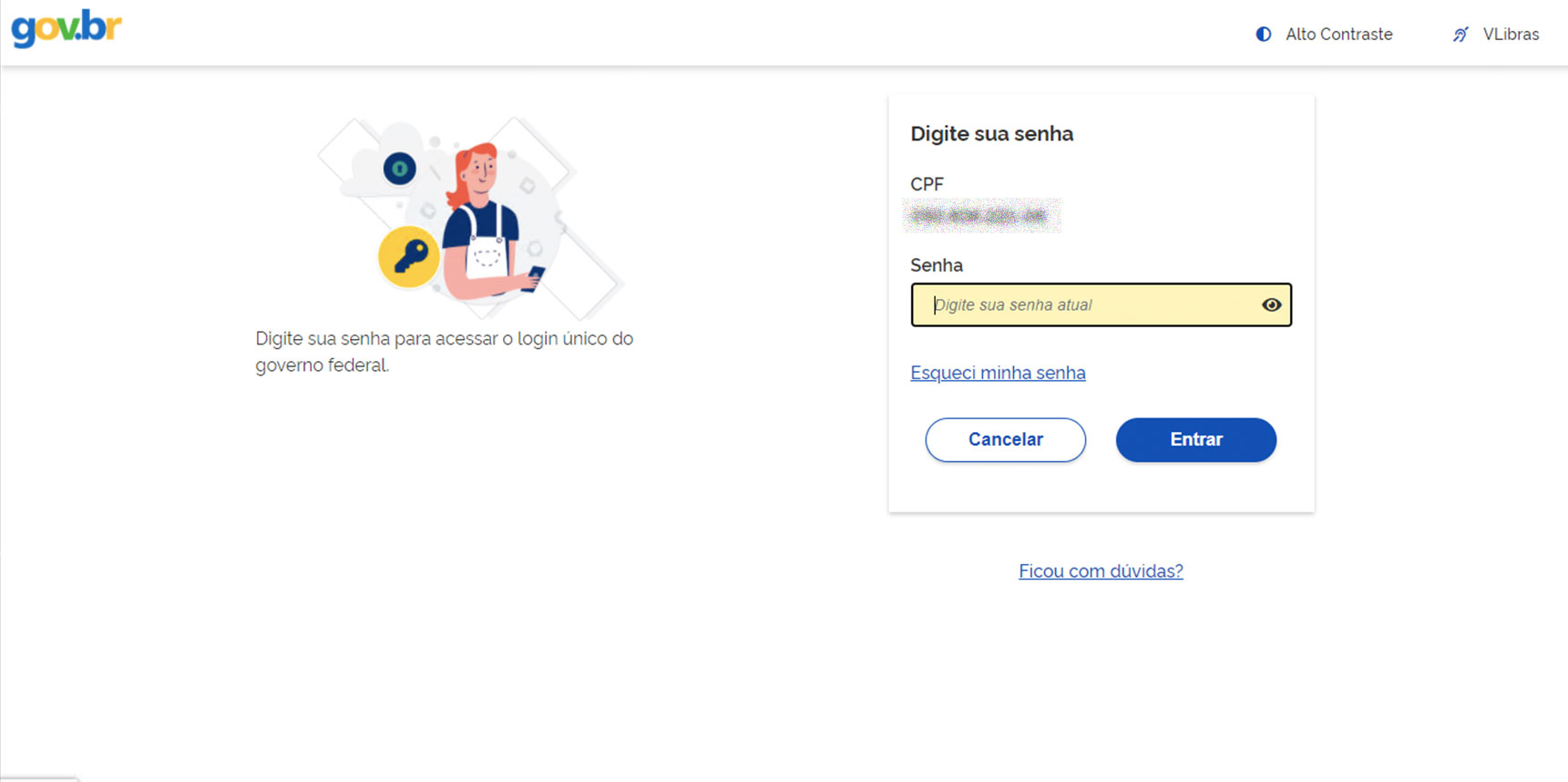The width and height of the screenshot is (1568, 782).
Task: Click the blurred CPF number
Action: [981, 216]
